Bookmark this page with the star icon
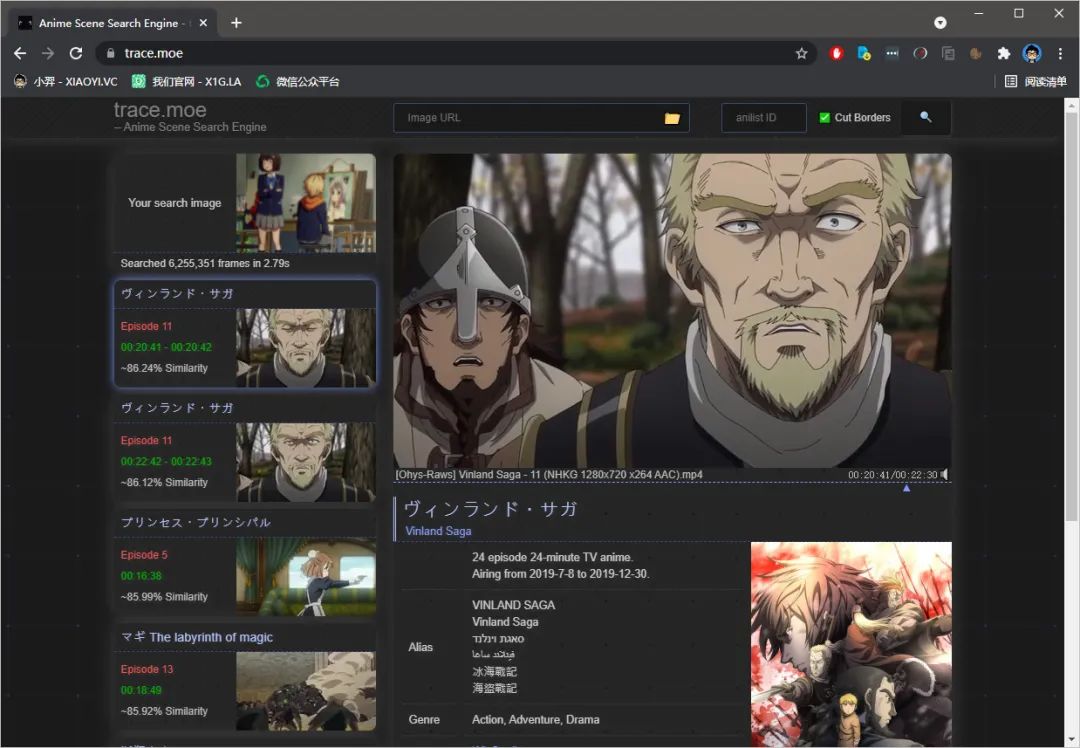The height and width of the screenshot is (748, 1080). pos(801,53)
